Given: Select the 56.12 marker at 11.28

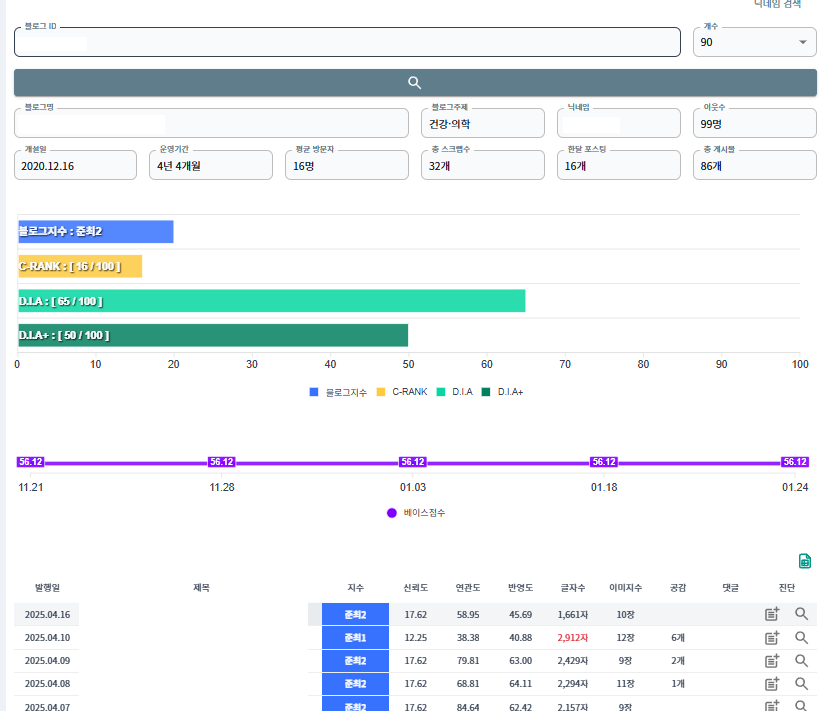Looking at the screenshot, I should 221,462.
